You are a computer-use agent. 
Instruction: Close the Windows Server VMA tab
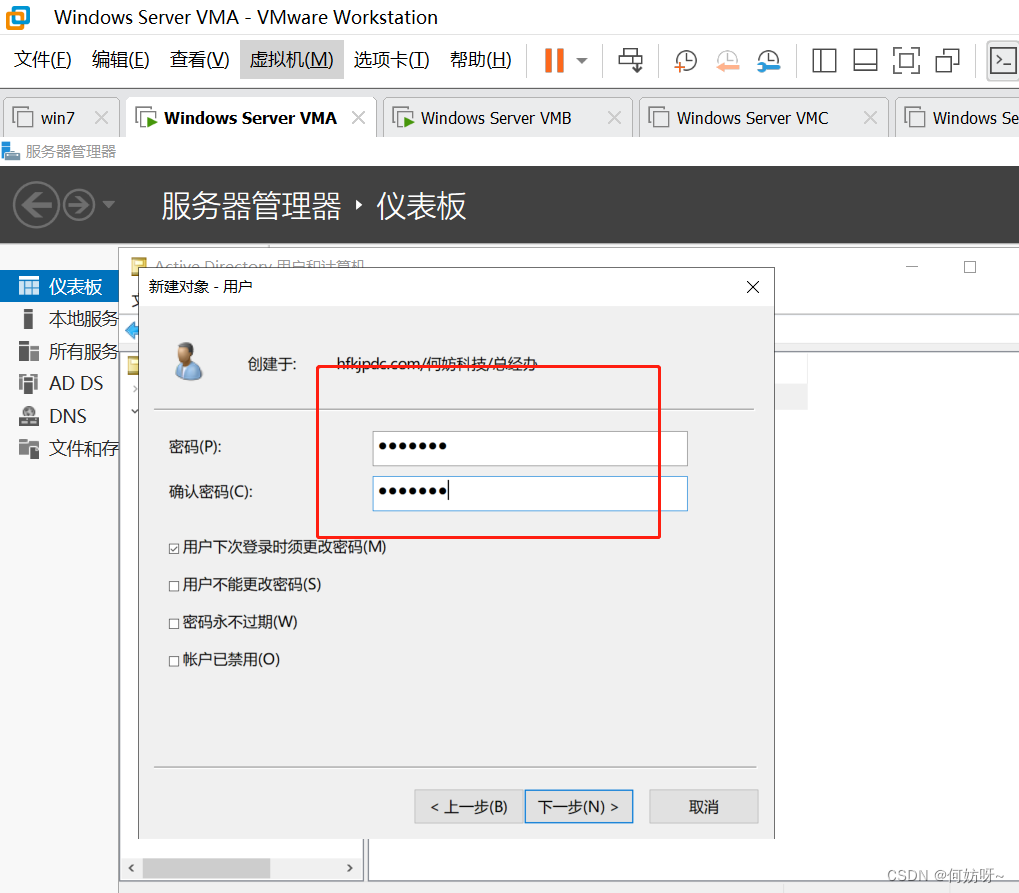[x=358, y=118]
